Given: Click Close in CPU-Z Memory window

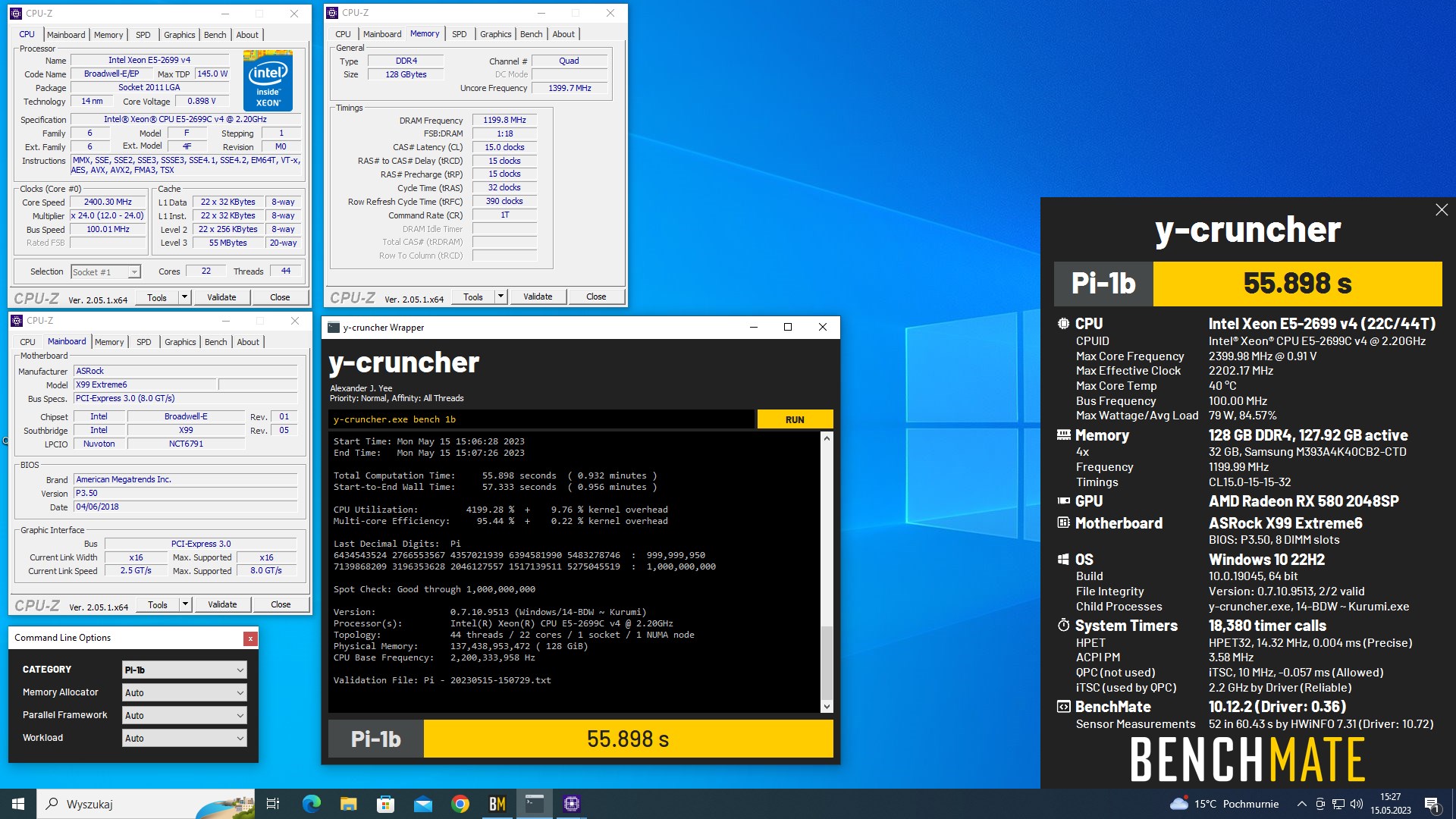Looking at the screenshot, I should coord(596,297).
